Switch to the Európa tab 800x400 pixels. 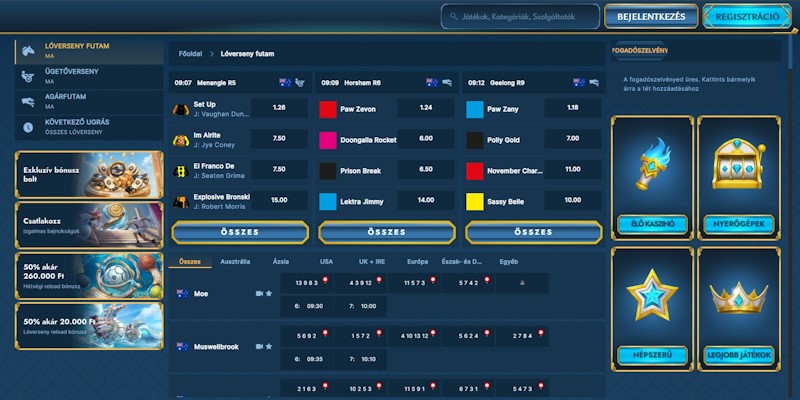[417, 262]
